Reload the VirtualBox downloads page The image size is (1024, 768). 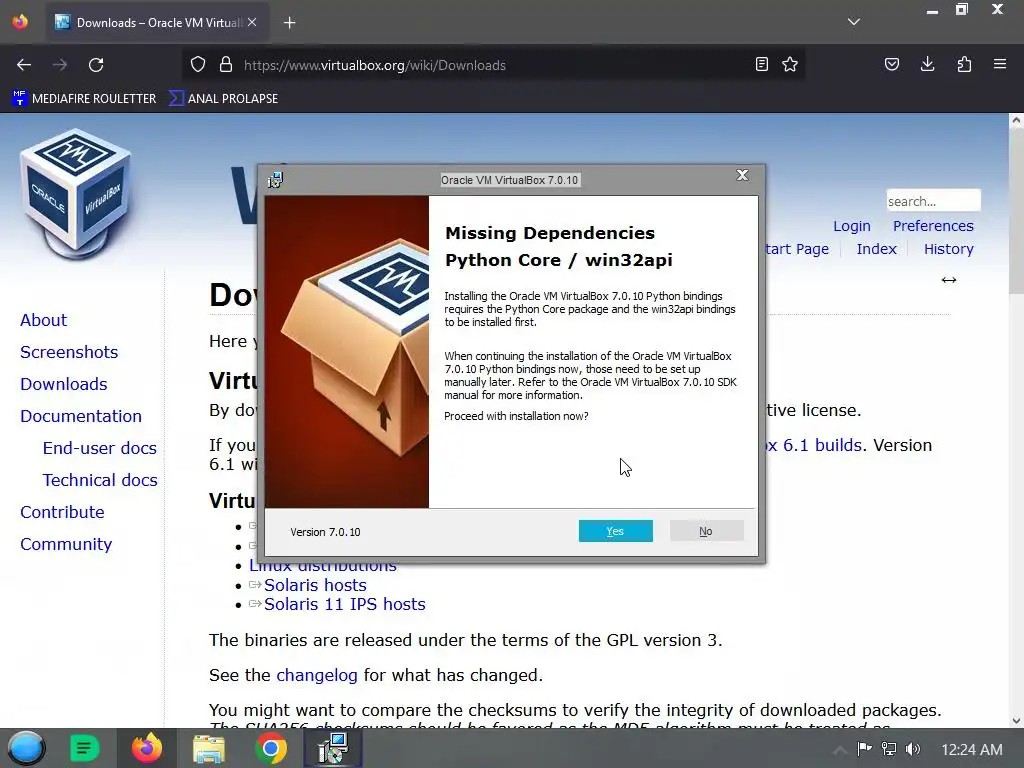point(96,65)
